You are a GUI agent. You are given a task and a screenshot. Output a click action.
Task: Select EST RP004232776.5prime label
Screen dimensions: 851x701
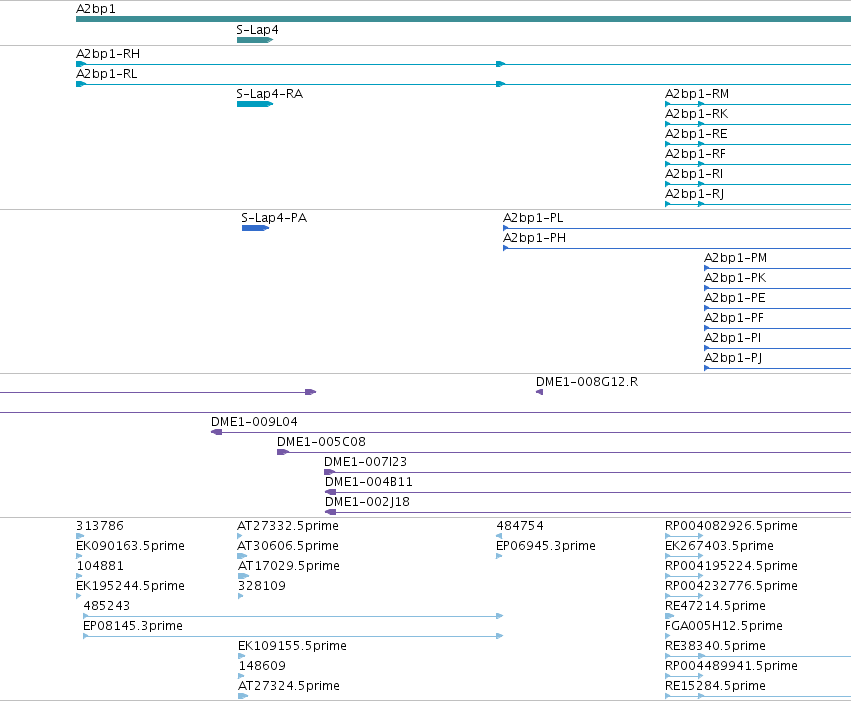tap(732, 587)
